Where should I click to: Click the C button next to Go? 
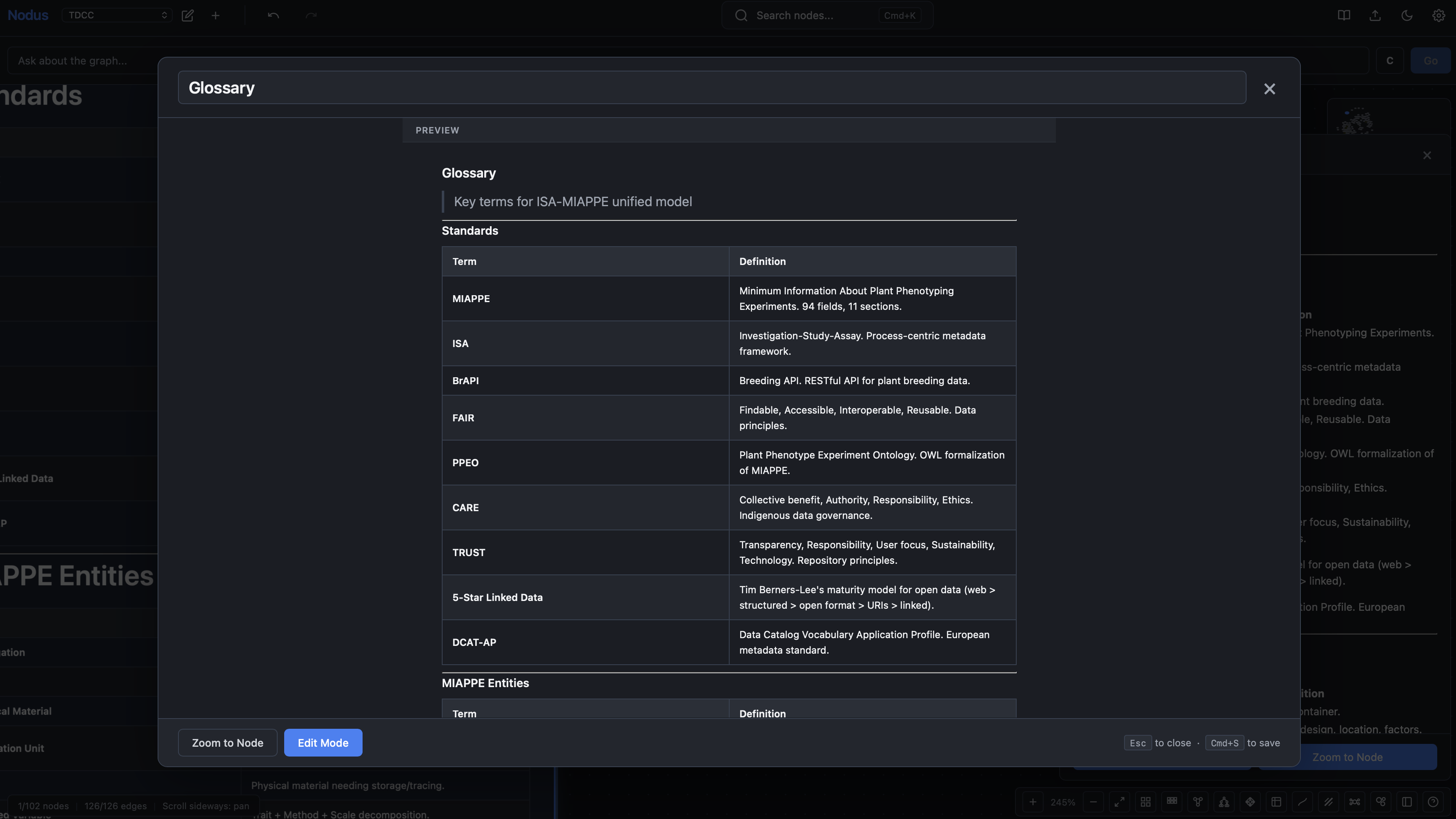1390,60
